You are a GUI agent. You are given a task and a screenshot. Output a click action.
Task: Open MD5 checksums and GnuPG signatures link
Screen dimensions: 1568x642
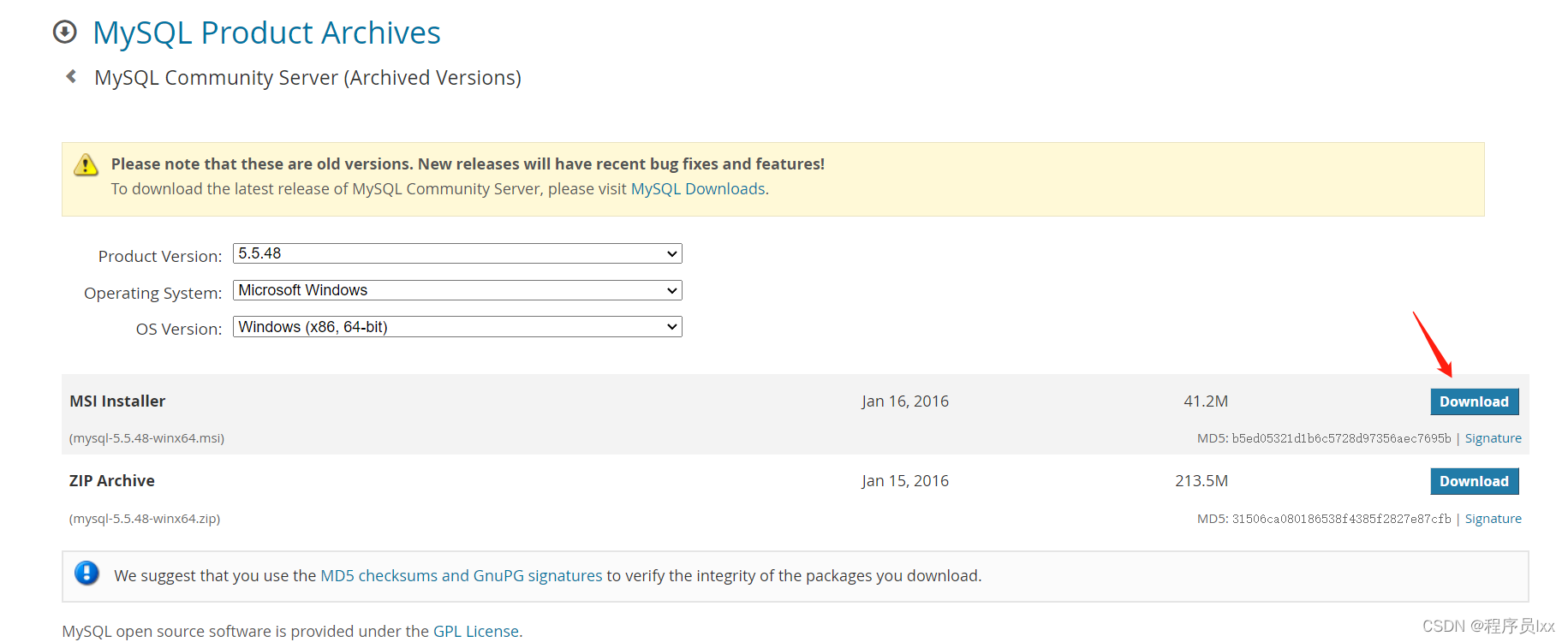[x=461, y=576]
